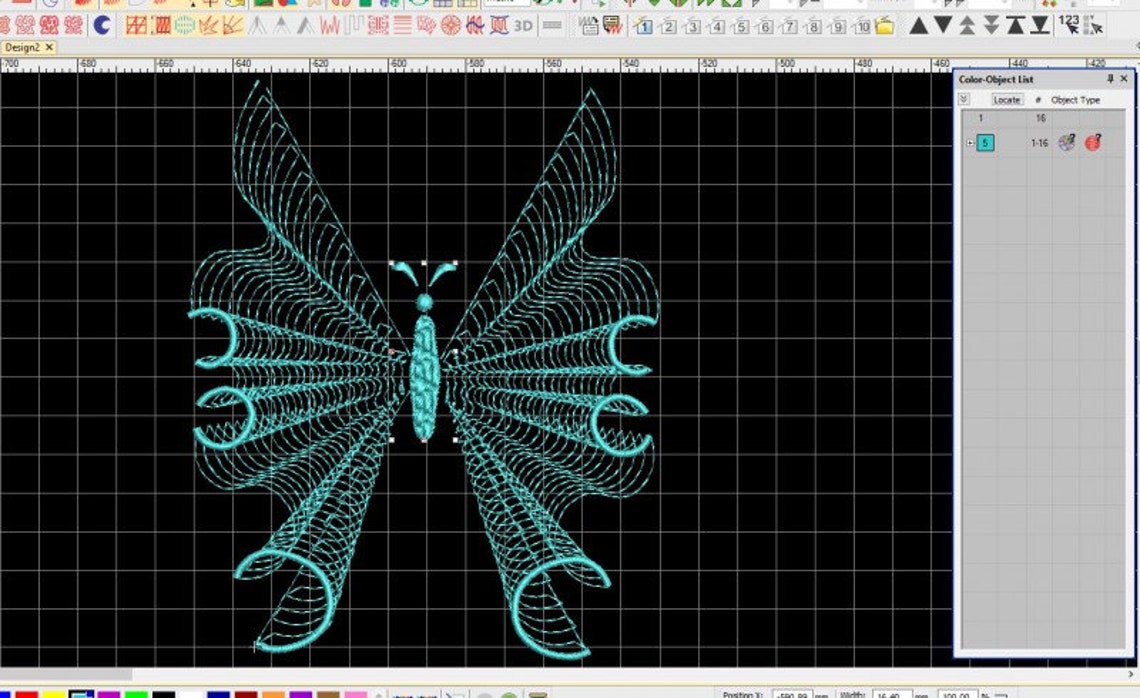The image size is (1140, 698).
Task: Open the Object Type column header menu
Action: coord(1077,99)
